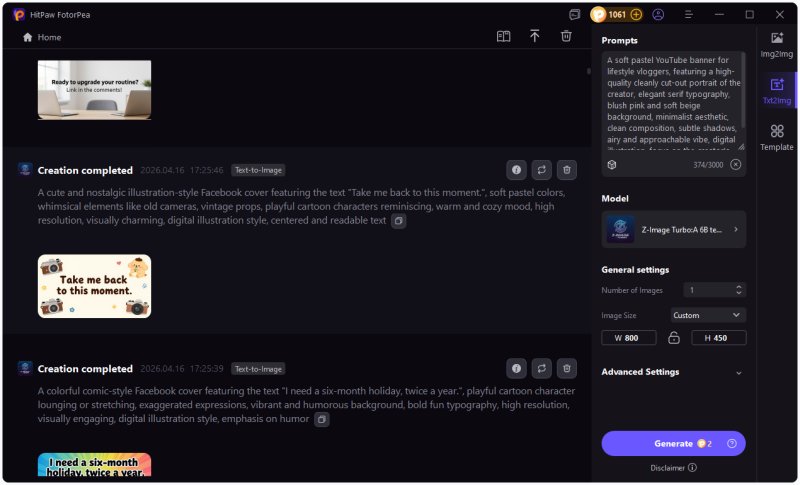This screenshot has height=485, width=800.
Task: Click the trash icon in top toolbar
Action: (566, 36)
